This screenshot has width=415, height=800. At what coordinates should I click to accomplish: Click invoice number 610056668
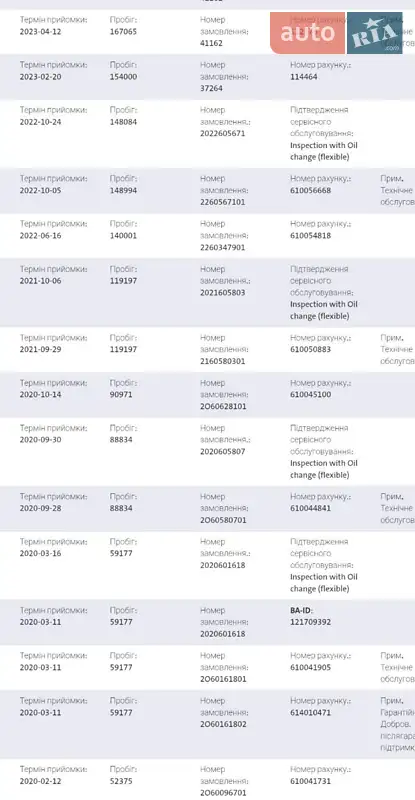tap(311, 190)
